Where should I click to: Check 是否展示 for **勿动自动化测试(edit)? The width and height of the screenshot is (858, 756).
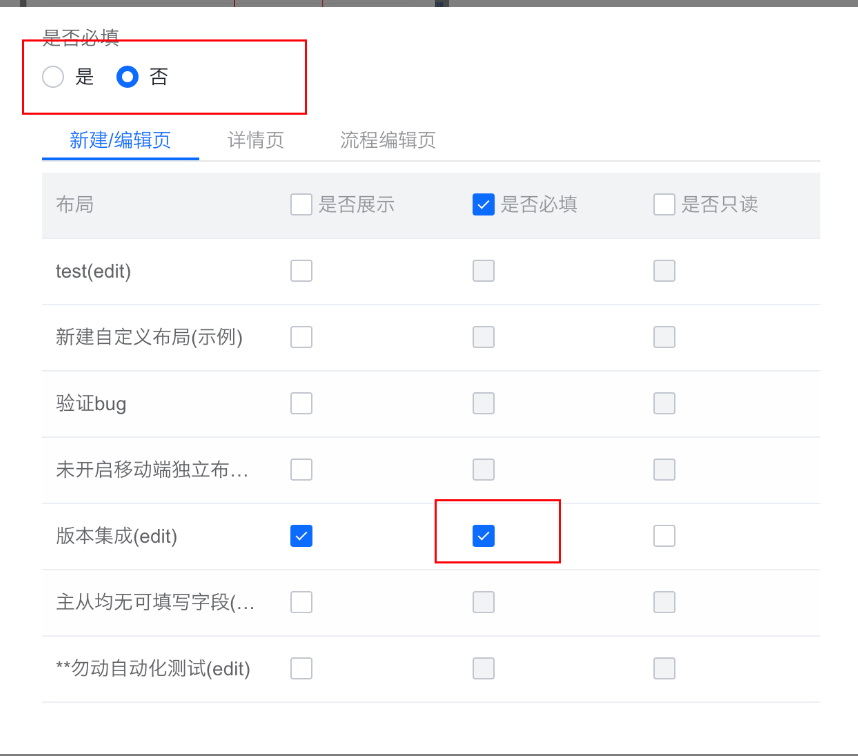coord(302,668)
